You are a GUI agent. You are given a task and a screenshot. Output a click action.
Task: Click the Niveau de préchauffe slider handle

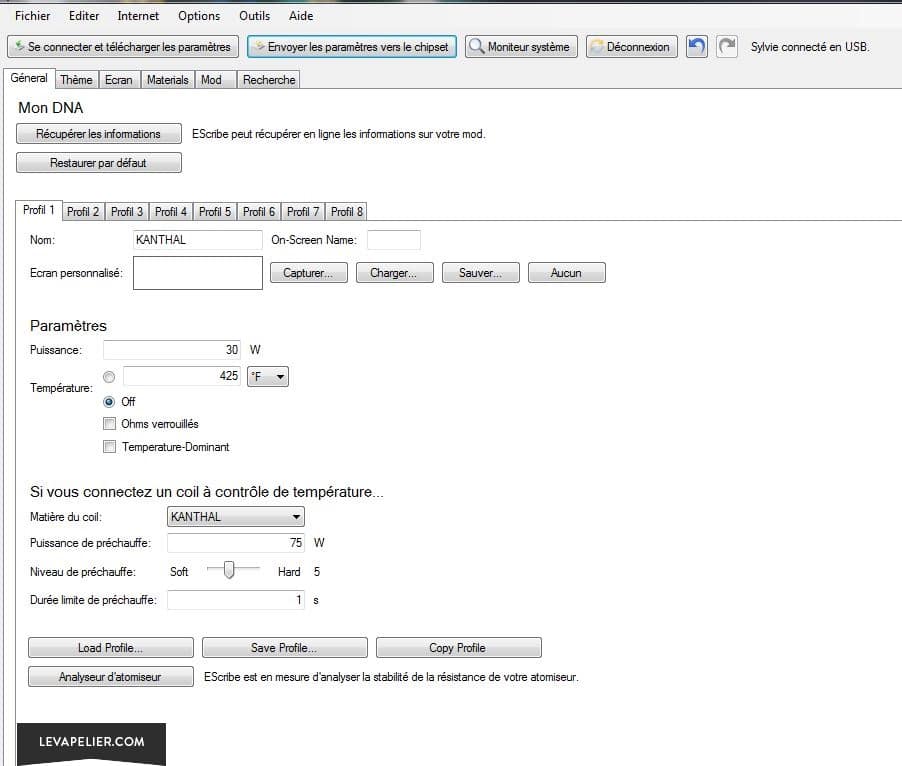[229, 570]
